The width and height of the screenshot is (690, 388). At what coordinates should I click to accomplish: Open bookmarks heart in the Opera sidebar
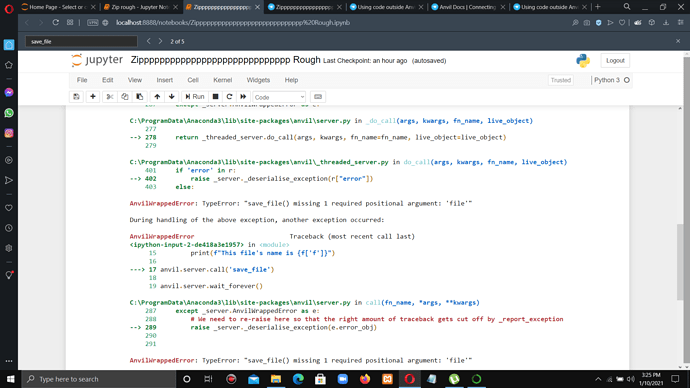pos(9,208)
